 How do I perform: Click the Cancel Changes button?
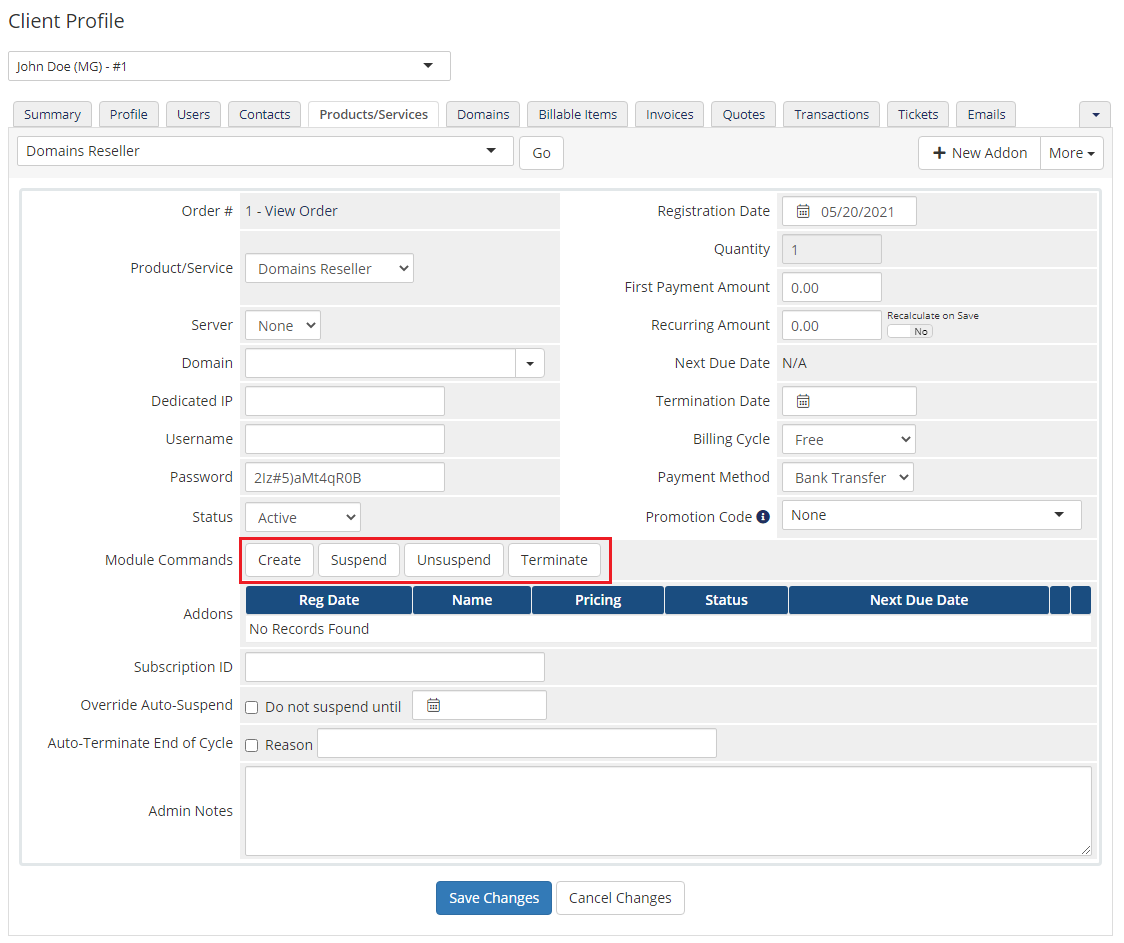tap(620, 898)
